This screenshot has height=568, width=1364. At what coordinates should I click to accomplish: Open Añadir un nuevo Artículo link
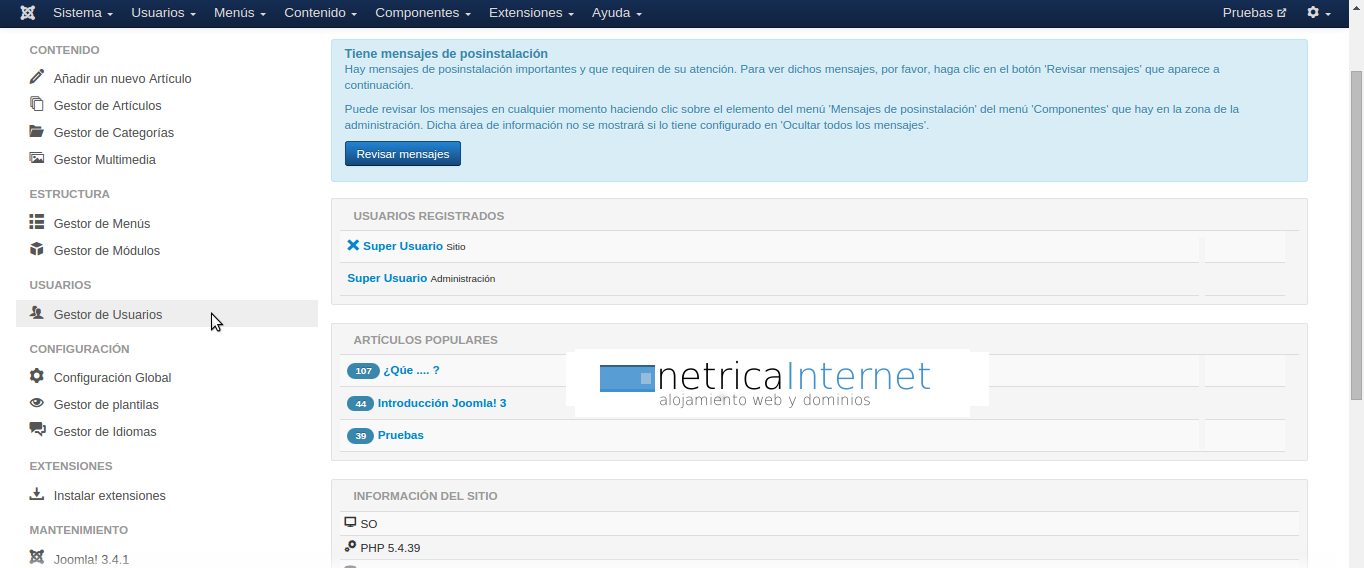[122, 78]
